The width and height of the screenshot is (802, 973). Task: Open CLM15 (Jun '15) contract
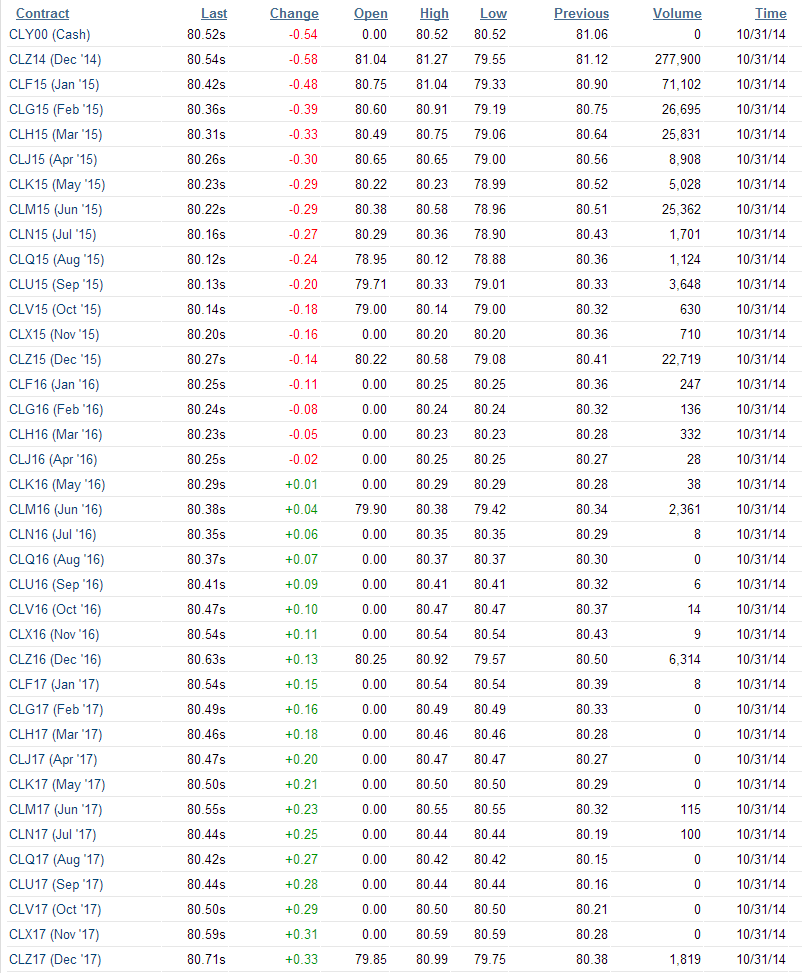pyautogui.click(x=56, y=210)
